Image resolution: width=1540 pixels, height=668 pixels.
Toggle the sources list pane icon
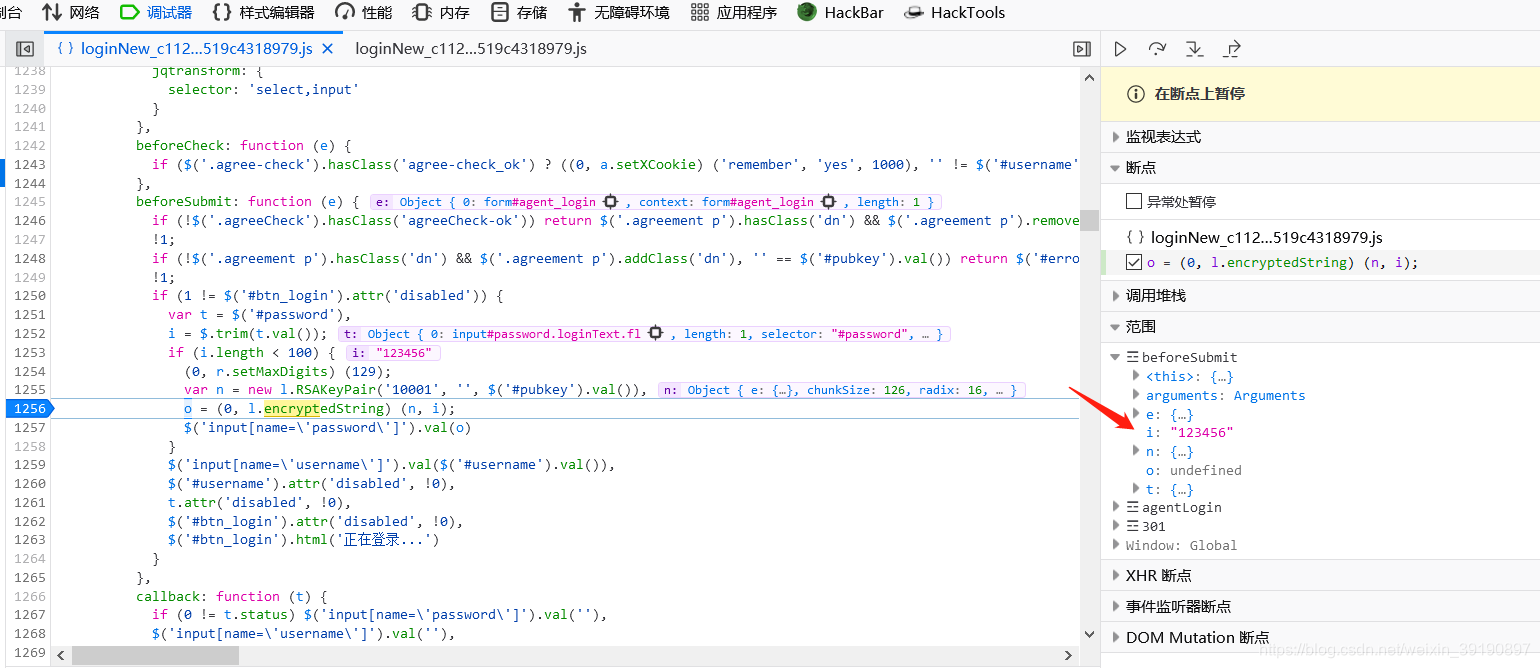point(25,48)
